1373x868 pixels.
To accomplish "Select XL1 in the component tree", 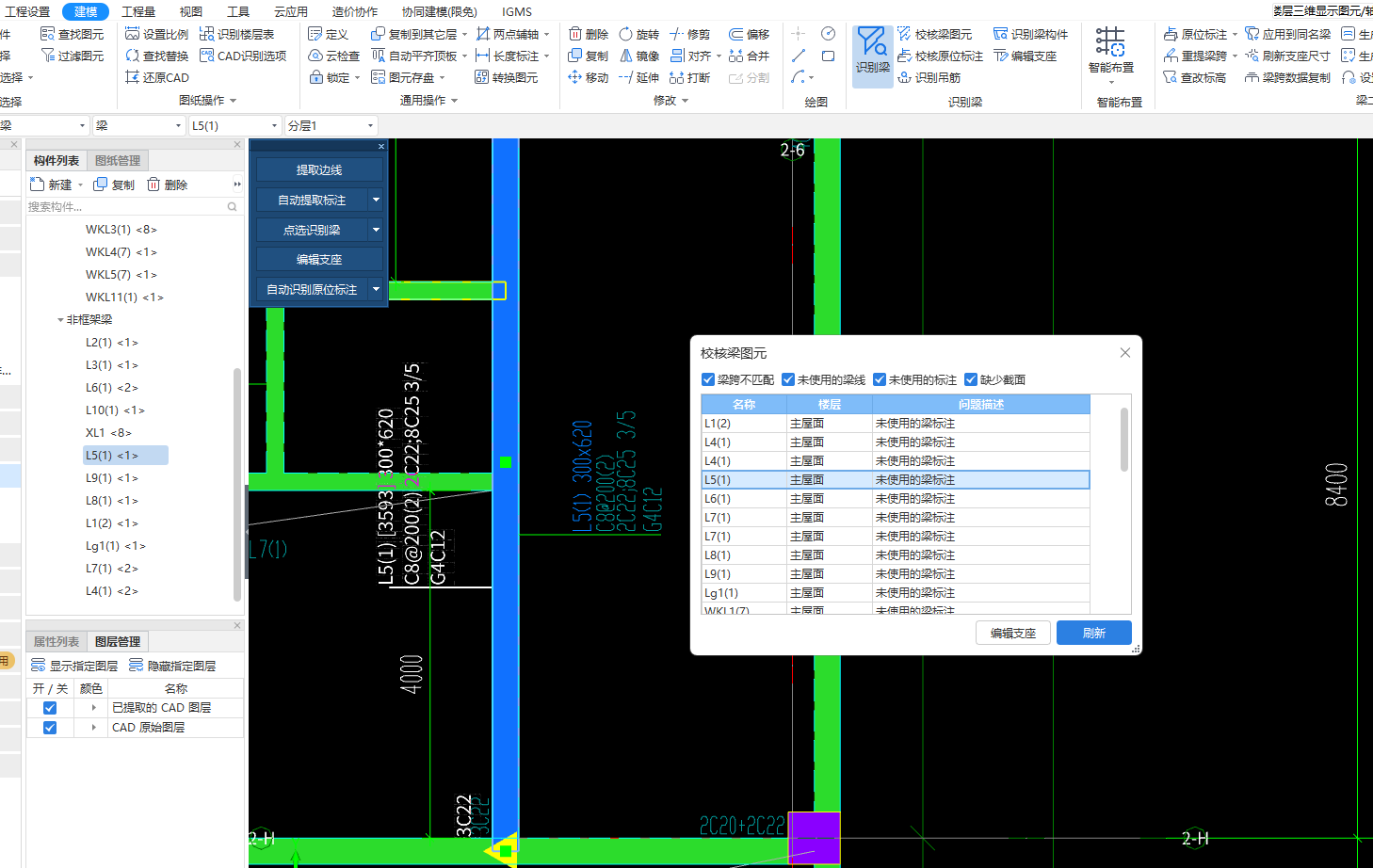I will (x=108, y=433).
